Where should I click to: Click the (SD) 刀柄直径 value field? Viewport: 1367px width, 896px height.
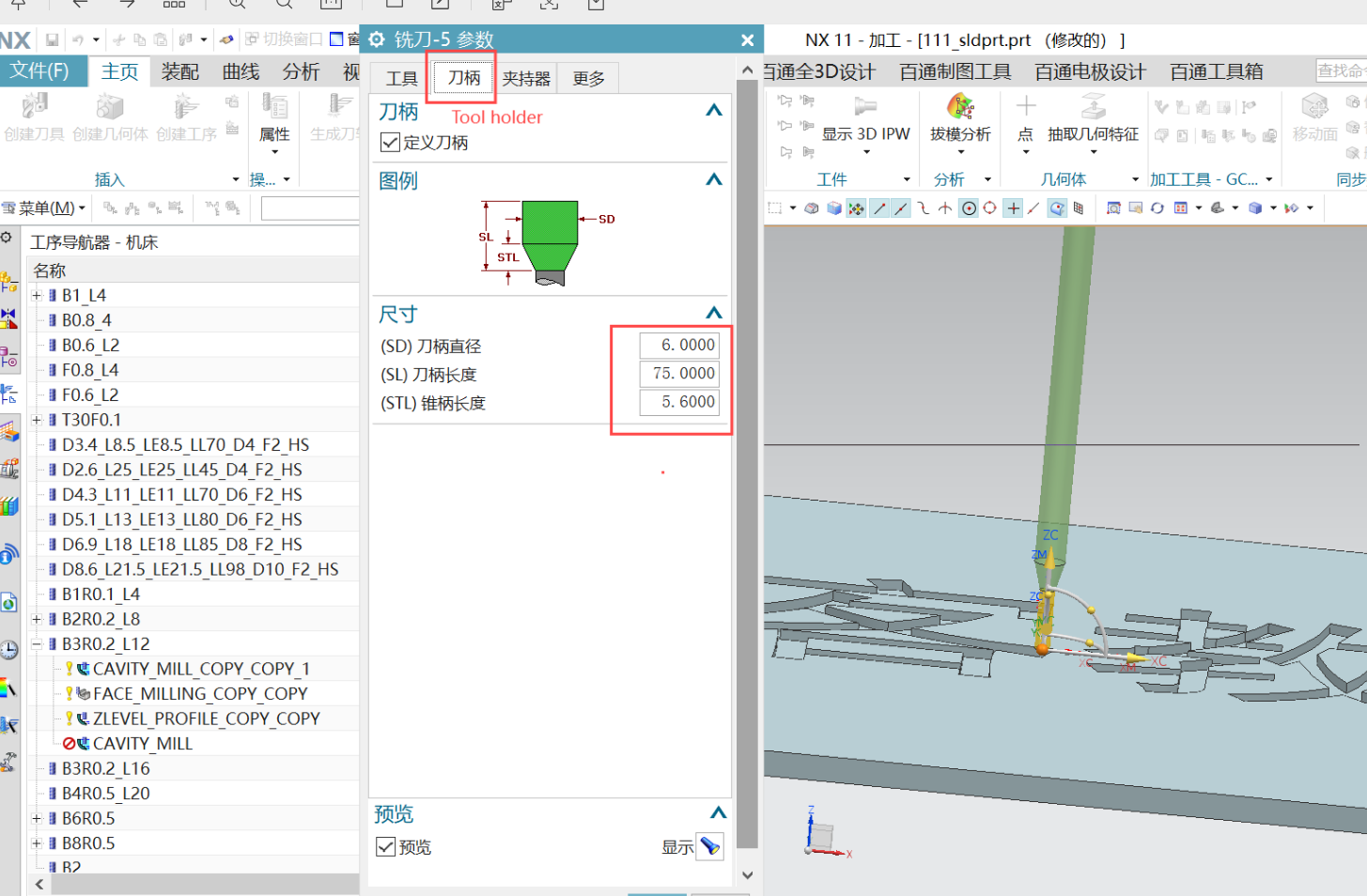pyautogui.click(x=678, y=346)
